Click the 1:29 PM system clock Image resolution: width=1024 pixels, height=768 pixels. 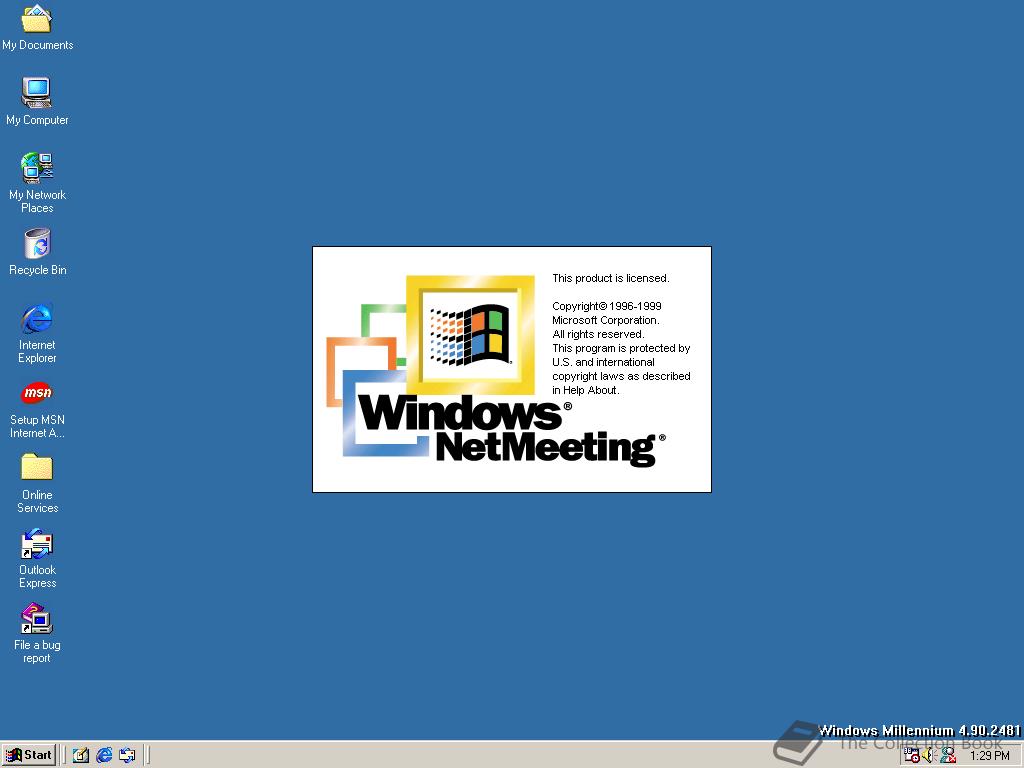[989, 756]
